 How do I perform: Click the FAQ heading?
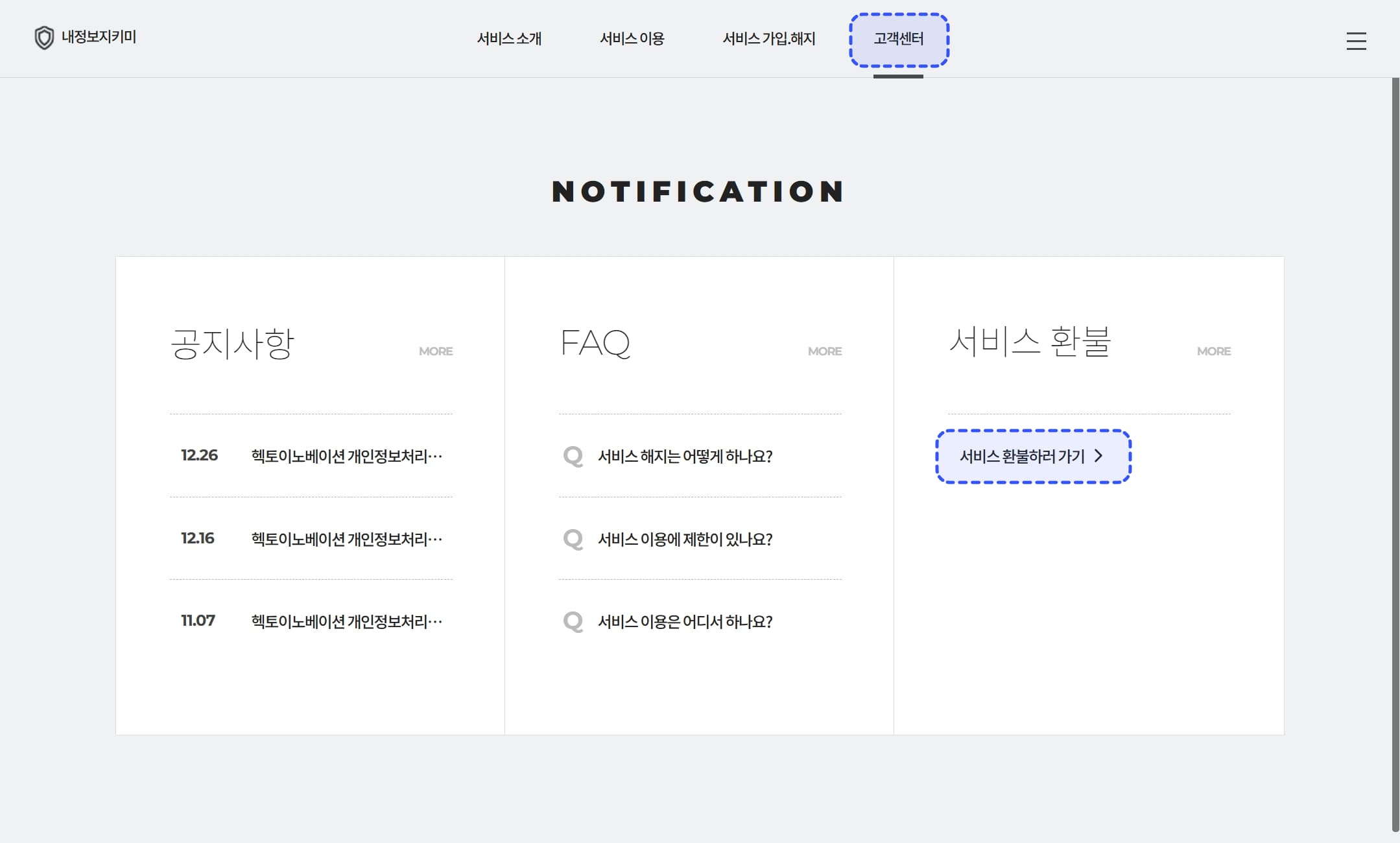click(595, 343)
